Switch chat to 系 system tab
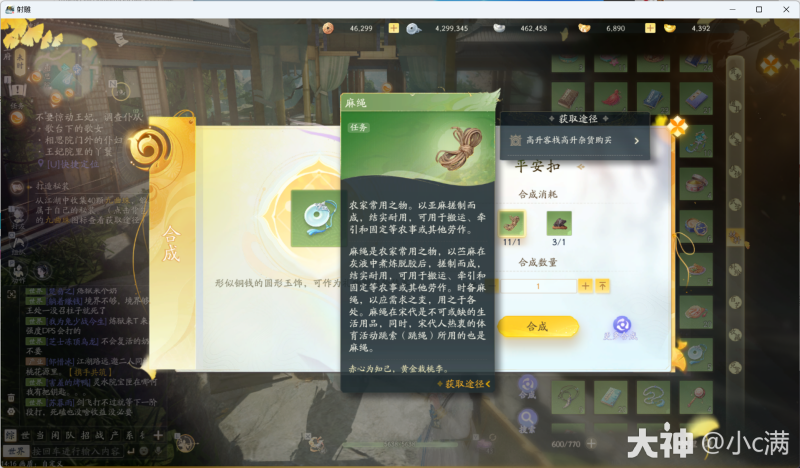The height and width of the screenshot is (468, 800). pos(129,435)
